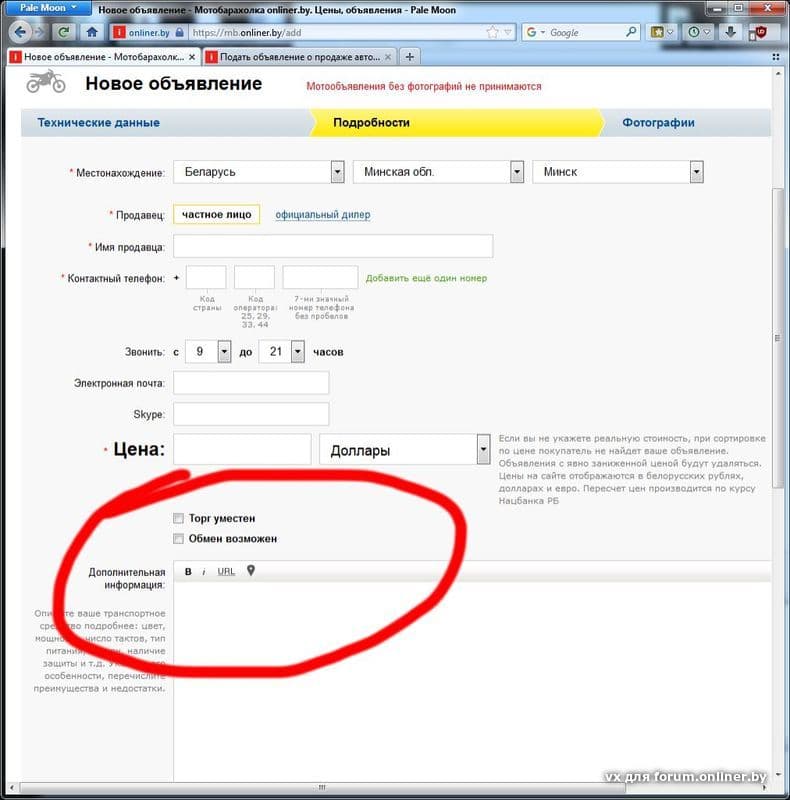Open the downloads arrow icon
Image resolution: width=790 pixels, height=800 pixels.
[731, 32]
